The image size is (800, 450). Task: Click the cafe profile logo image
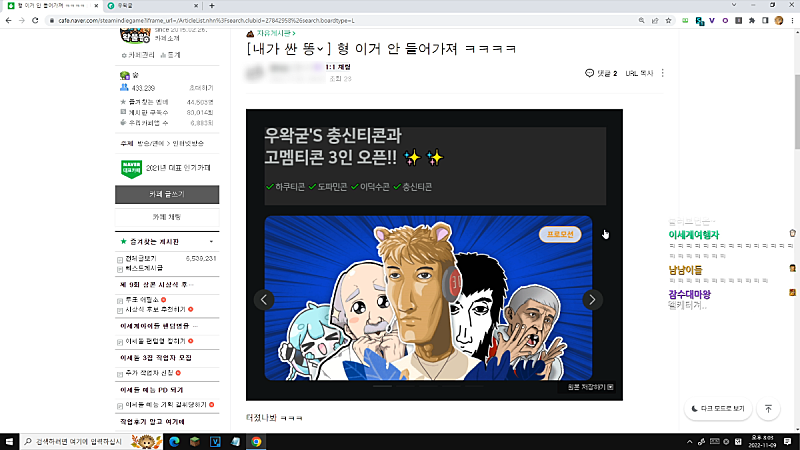tap(135, 36)
